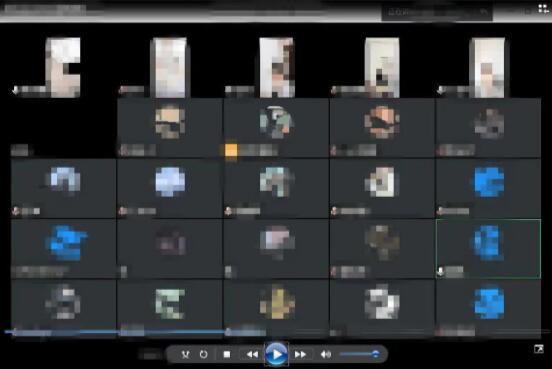
Task: Click the blue seek bar progress track
Action: [116, 331]
